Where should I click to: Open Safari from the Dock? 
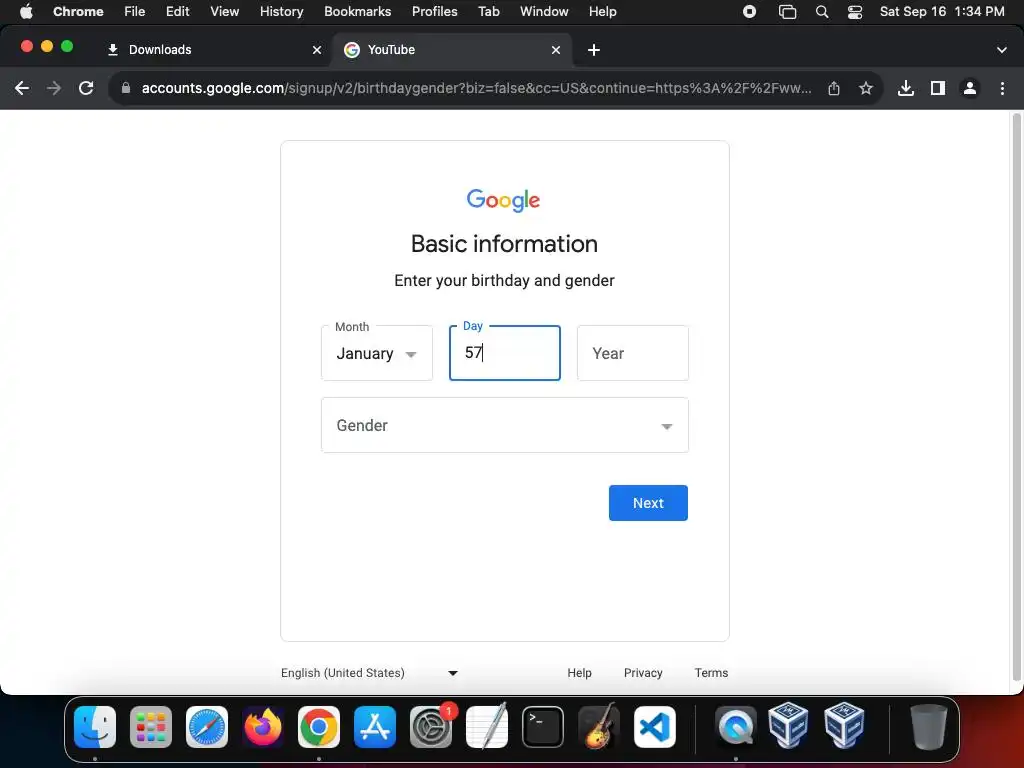point(207,727)
